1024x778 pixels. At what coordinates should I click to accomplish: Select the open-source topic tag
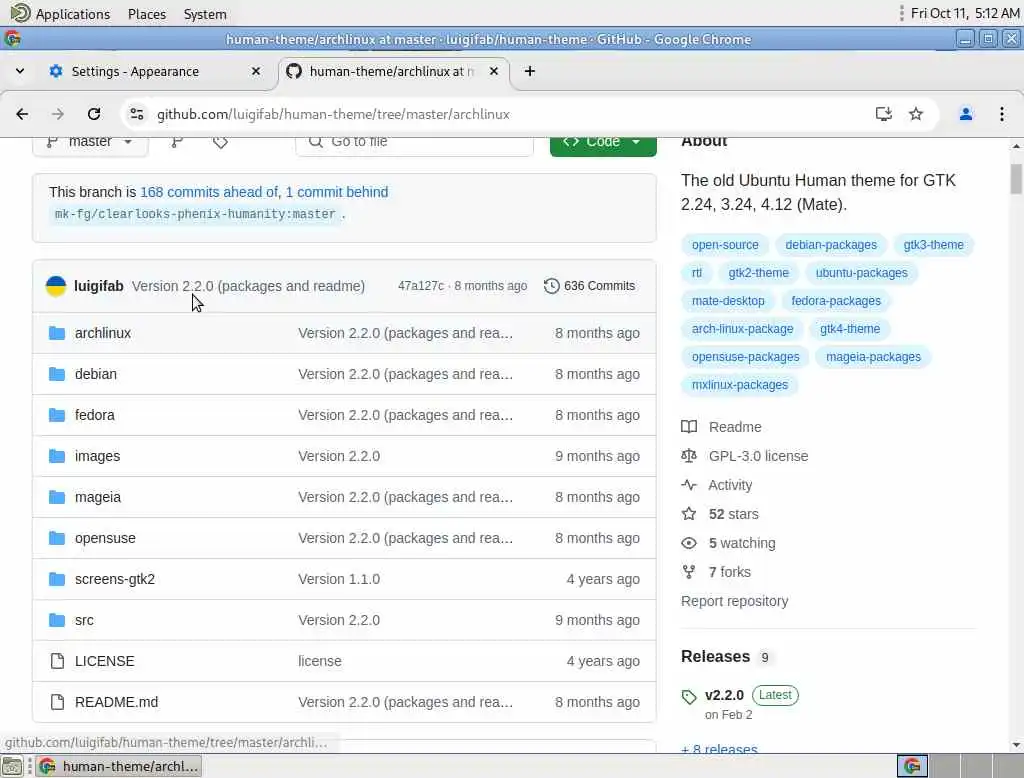pyautogui.click(x=725, y=245)
